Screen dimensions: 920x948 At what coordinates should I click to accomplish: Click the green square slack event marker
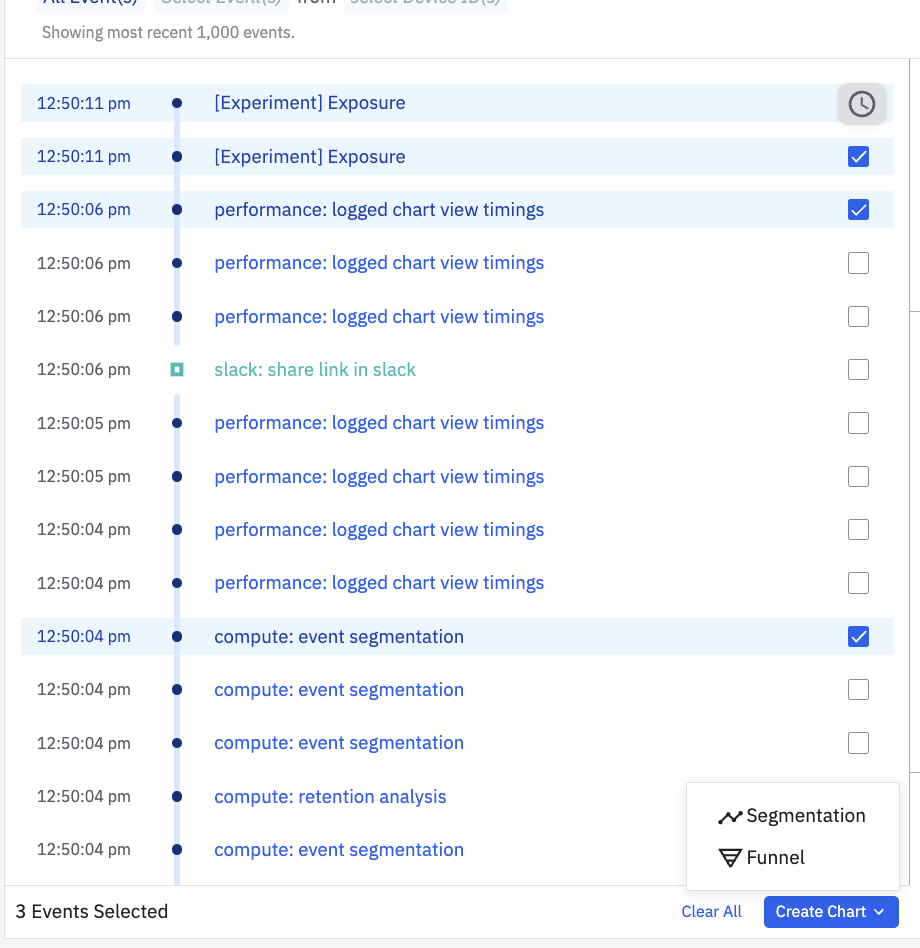tap(177, 370)
